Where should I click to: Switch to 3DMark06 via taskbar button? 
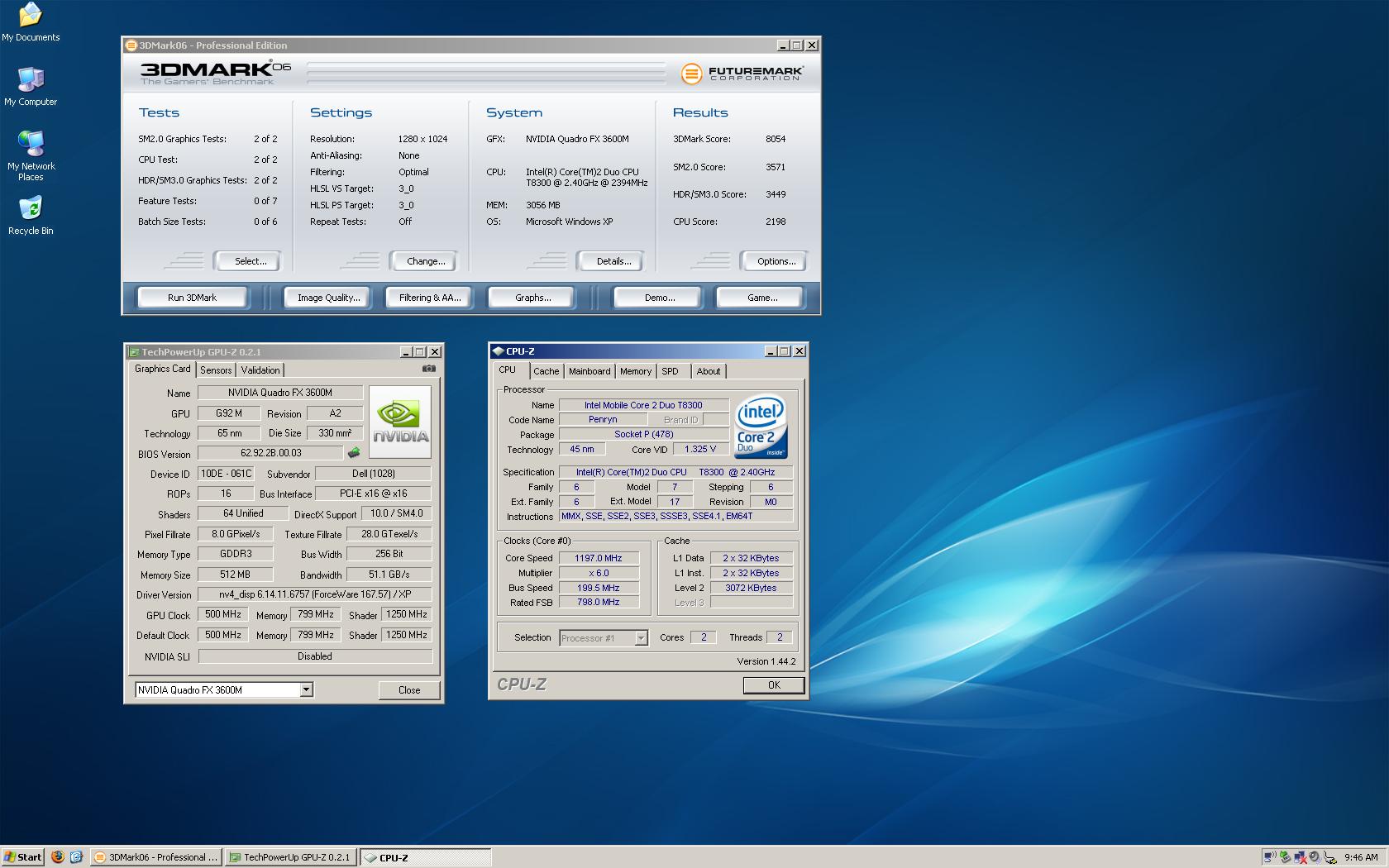pos(156,857)
